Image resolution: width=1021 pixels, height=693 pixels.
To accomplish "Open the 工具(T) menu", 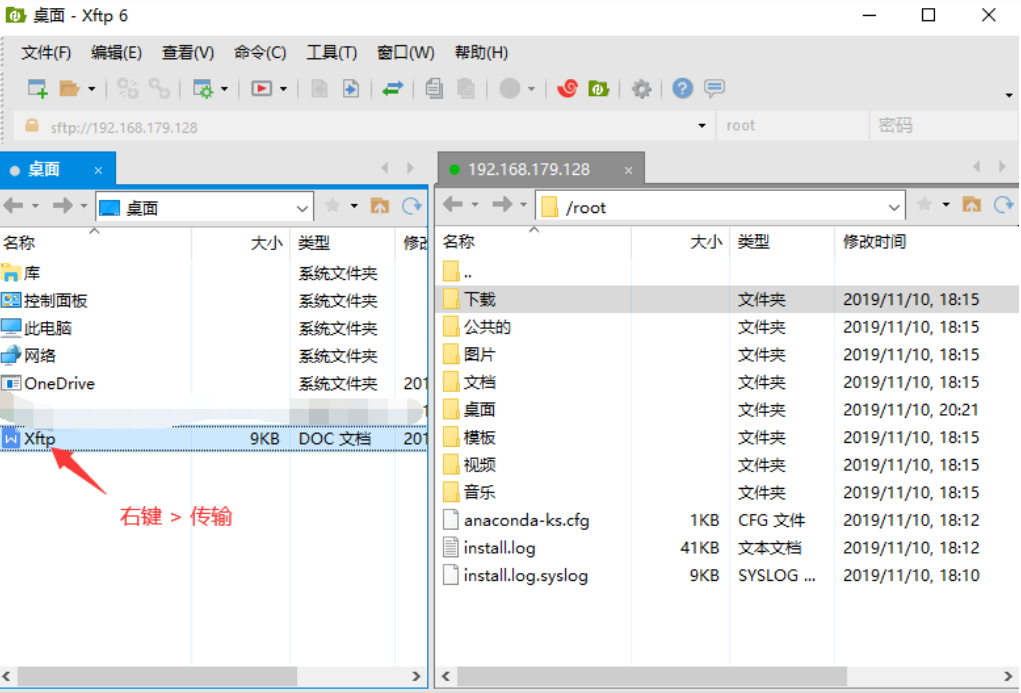I will [x=331, y=52].
